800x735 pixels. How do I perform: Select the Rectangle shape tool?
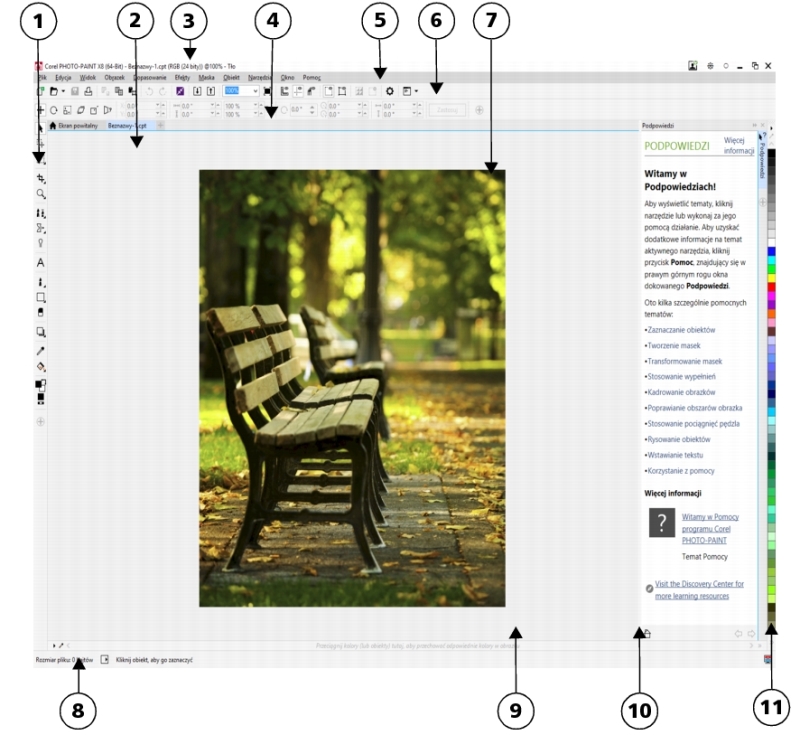coord(41,297)
